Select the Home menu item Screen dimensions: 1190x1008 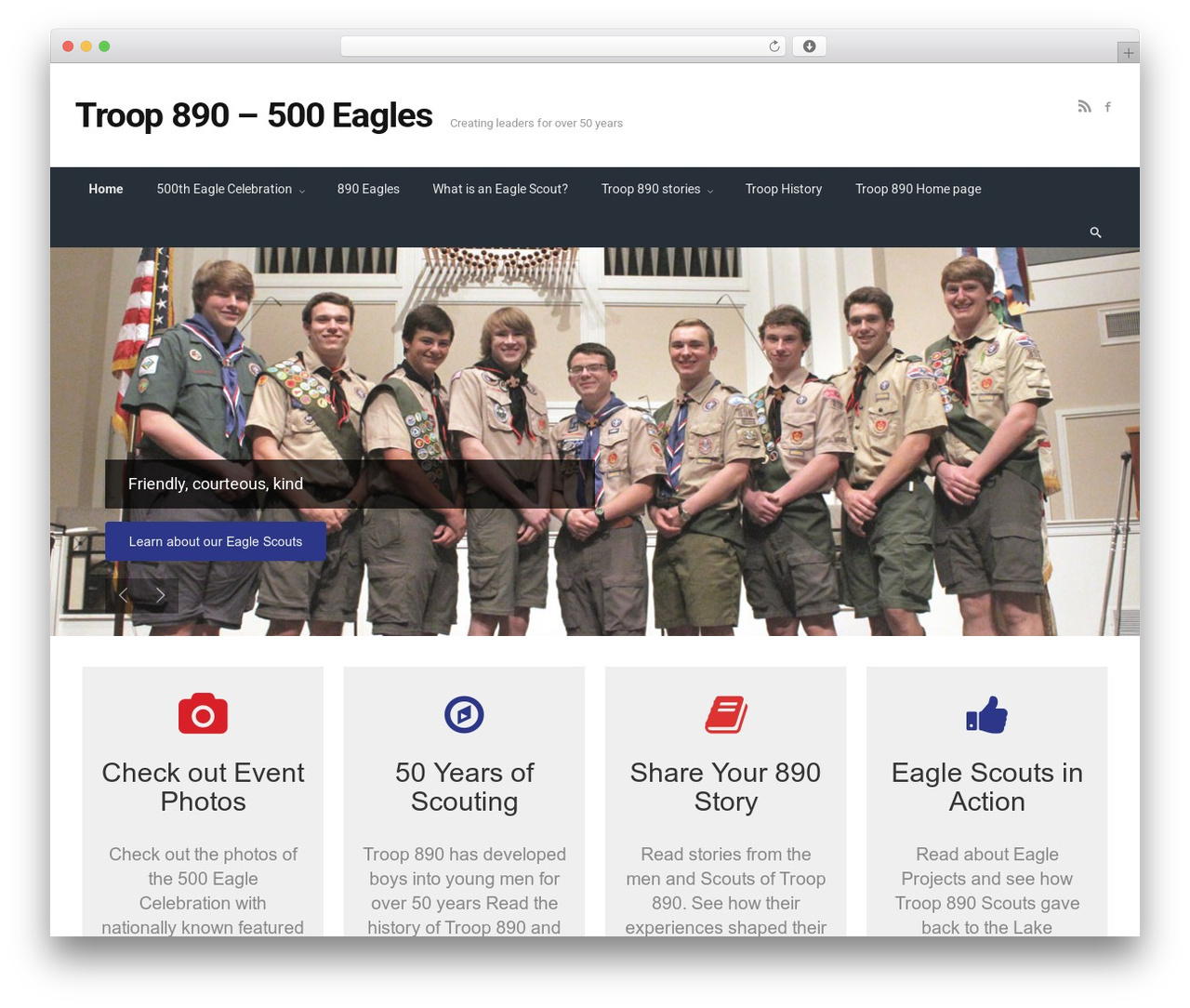106,189
